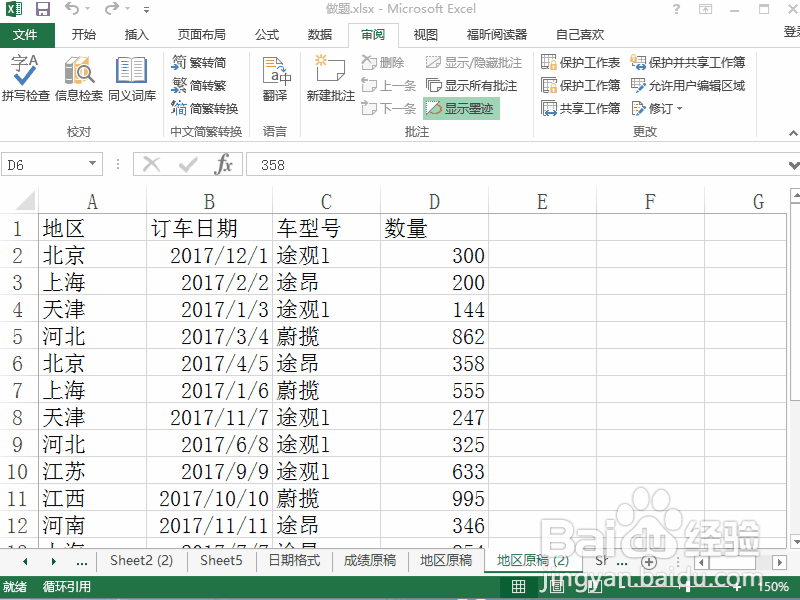Click 保护工作簿 protect workbook
The height and width of the screenshot is (600, 800).
(x=580, y=85)
